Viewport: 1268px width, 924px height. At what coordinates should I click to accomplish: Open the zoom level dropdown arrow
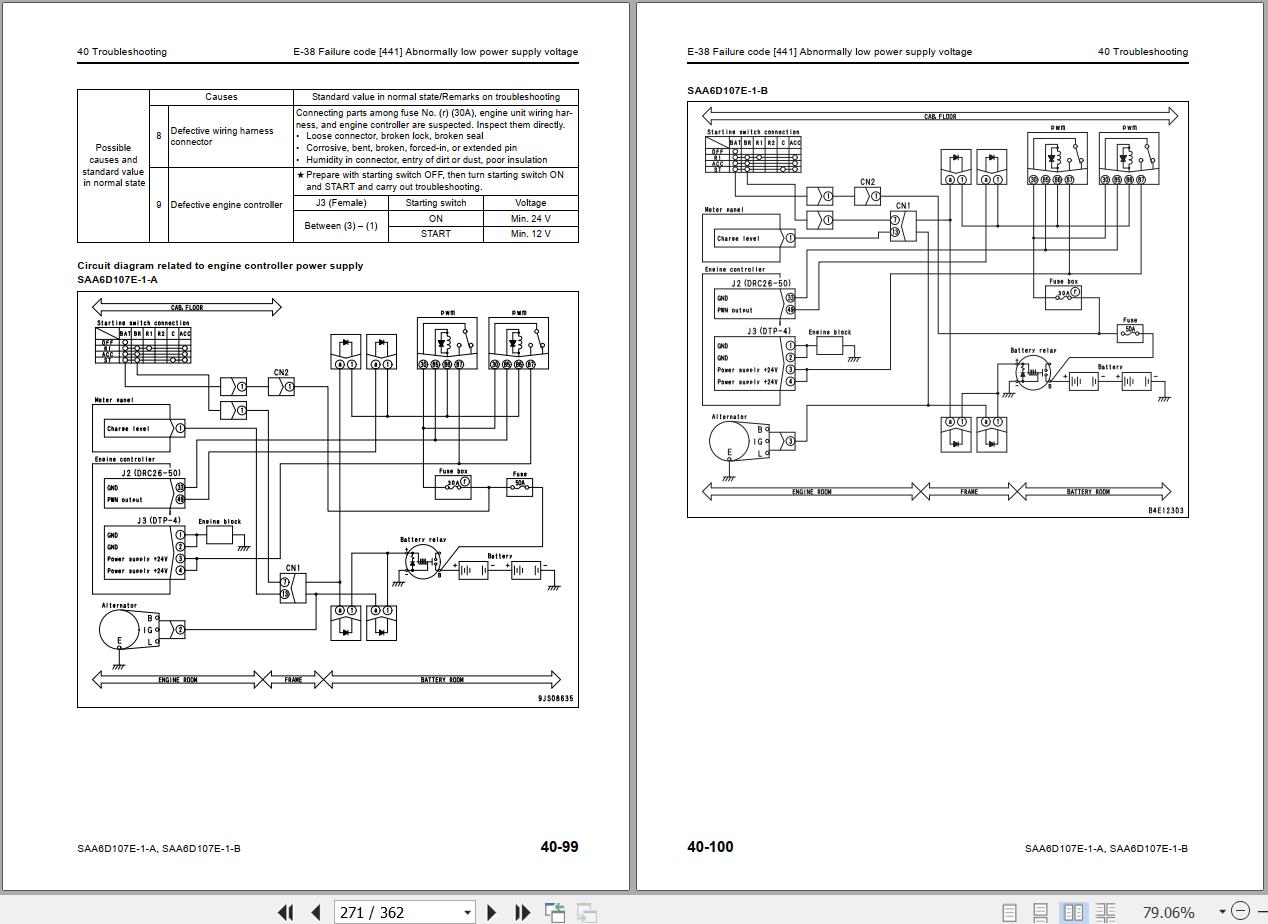click(x=1222, y=912)
